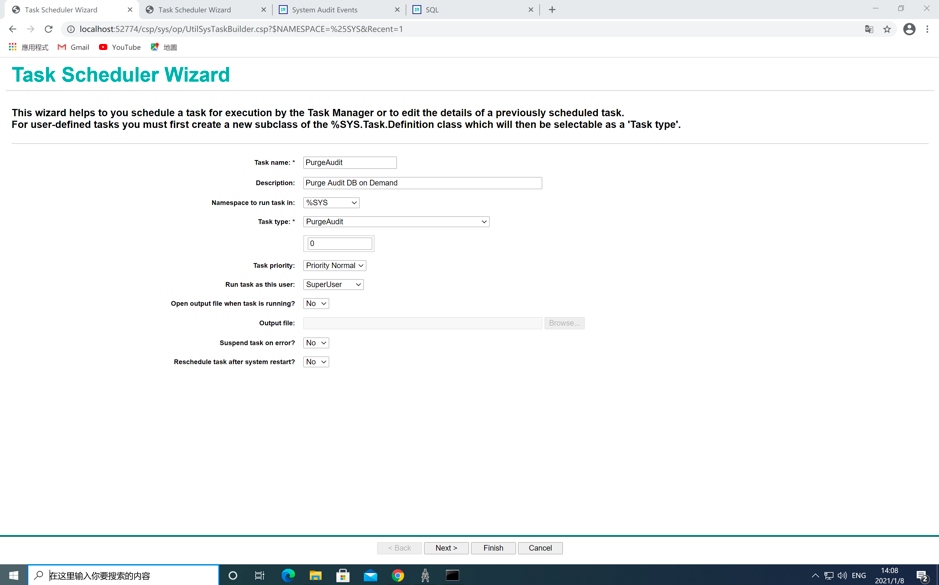Open Suspend task on error dropdown
Image resolution: width=939 pixels, height=585 pixels.
(316, 343)
